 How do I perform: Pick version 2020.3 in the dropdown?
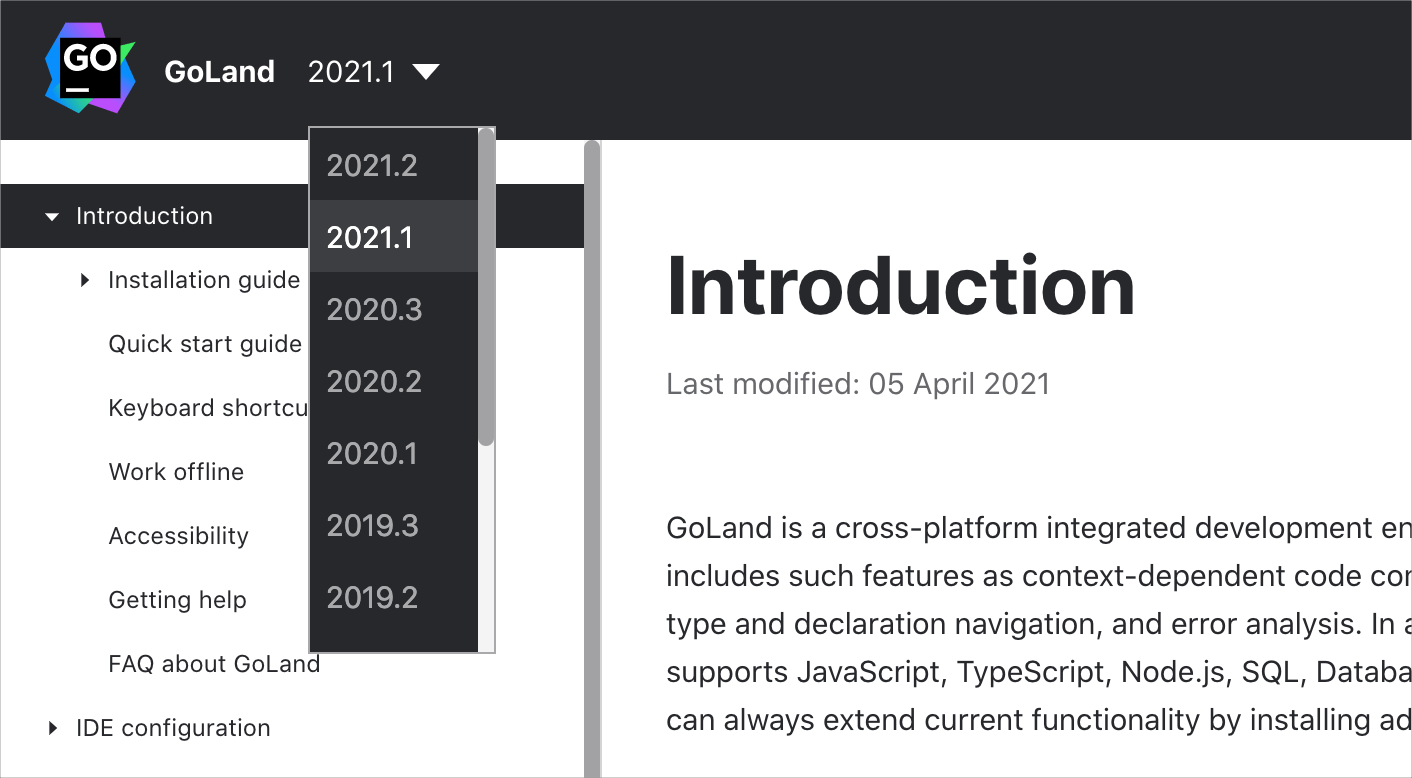pyautogui.click(x=374, y=310)
